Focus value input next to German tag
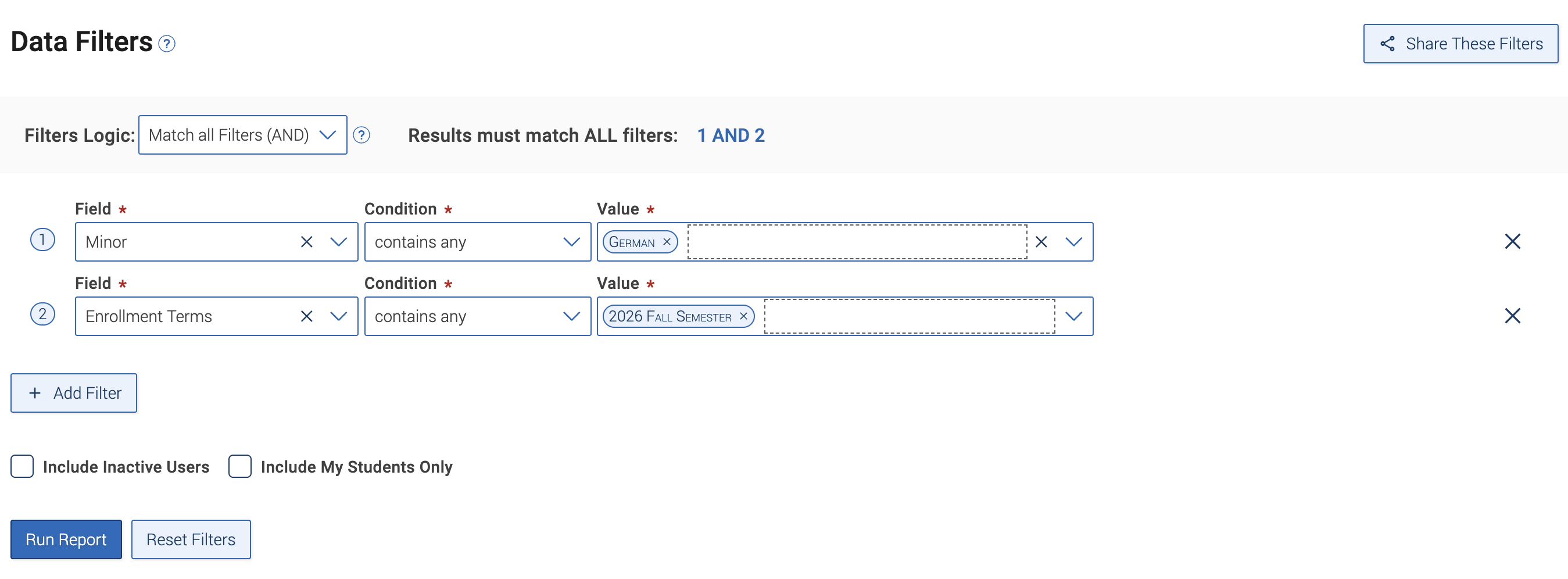The height and width of the screenshot is (579, 1568). pos(857,242)
